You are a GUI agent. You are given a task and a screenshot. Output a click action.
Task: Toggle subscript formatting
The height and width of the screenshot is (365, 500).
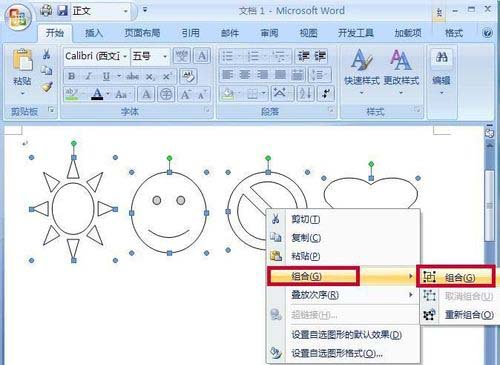(x=149, y=77)
